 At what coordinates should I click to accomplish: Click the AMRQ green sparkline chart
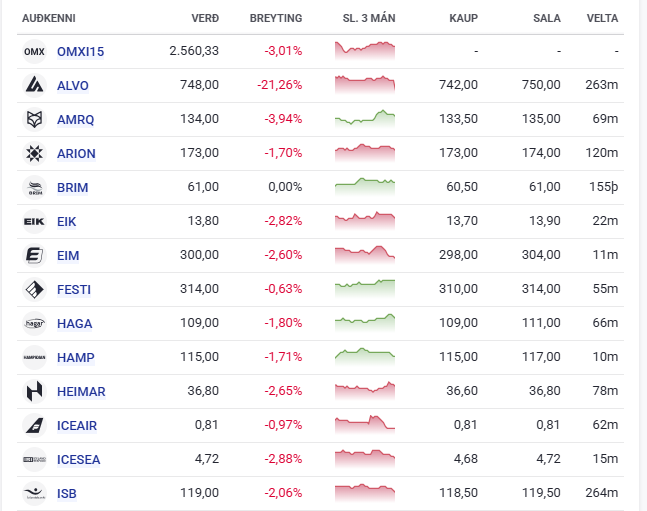[365, 119]
